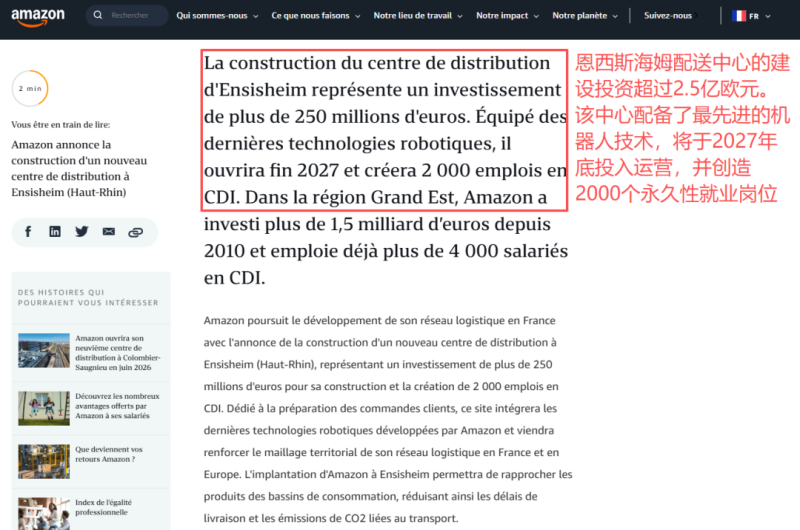Screen dimensions: 800x530
Task: Share article on Twitter
Action: [x=81, y=232]
